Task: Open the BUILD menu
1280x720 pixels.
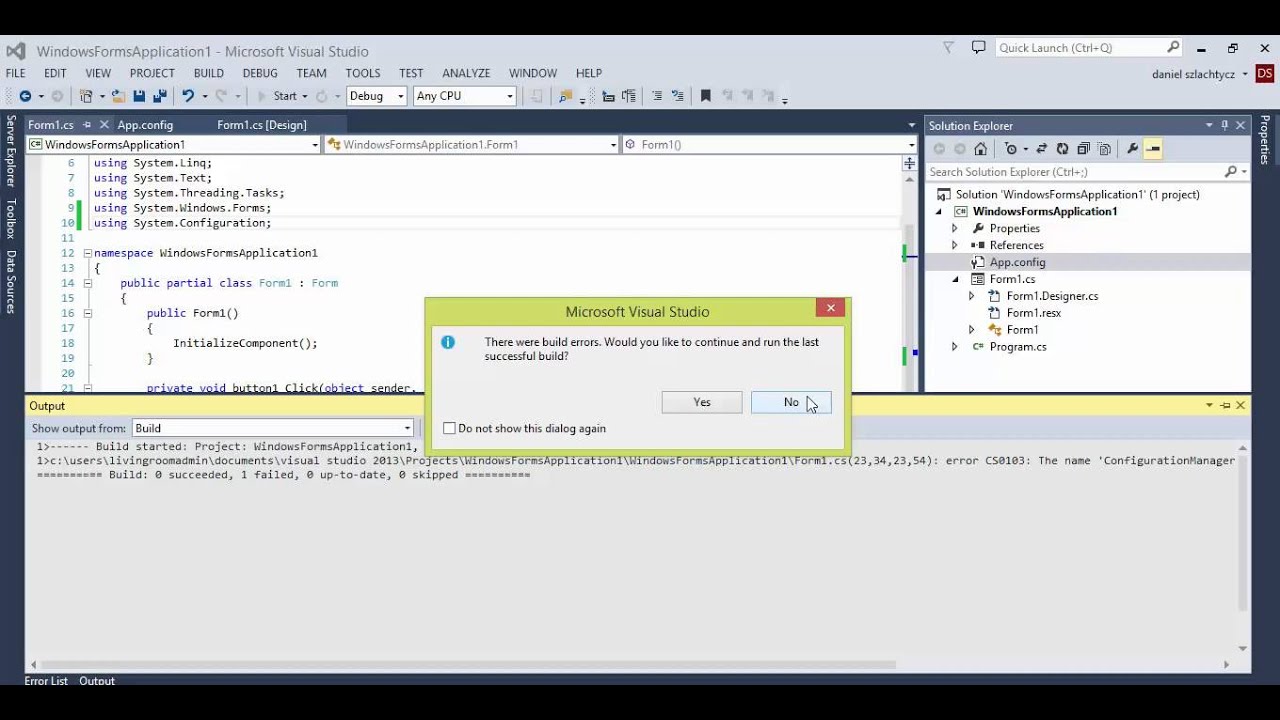Action: pyautogui.click(x=208, y=73)
